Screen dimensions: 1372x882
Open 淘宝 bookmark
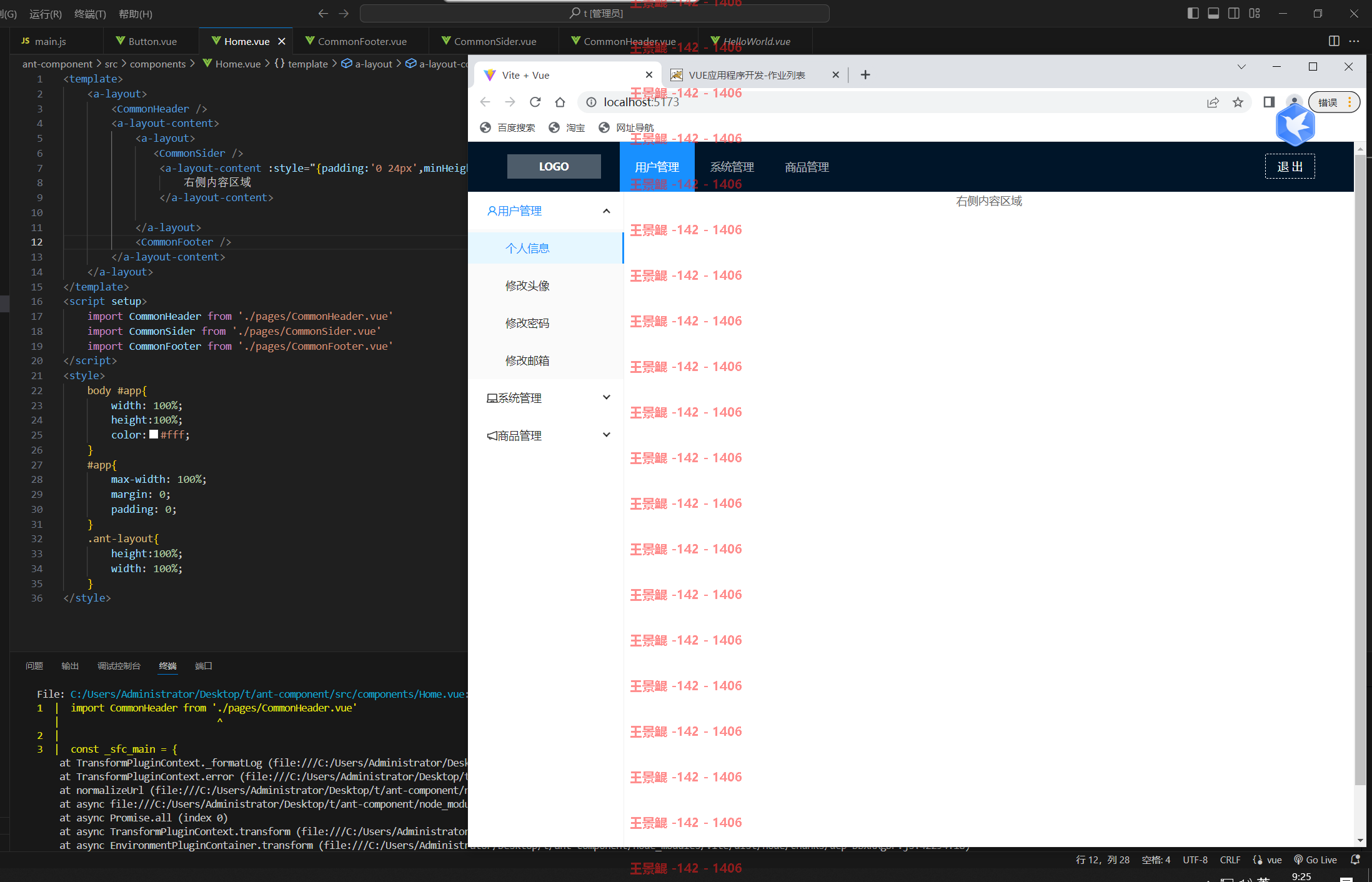[x=567, y=127]
